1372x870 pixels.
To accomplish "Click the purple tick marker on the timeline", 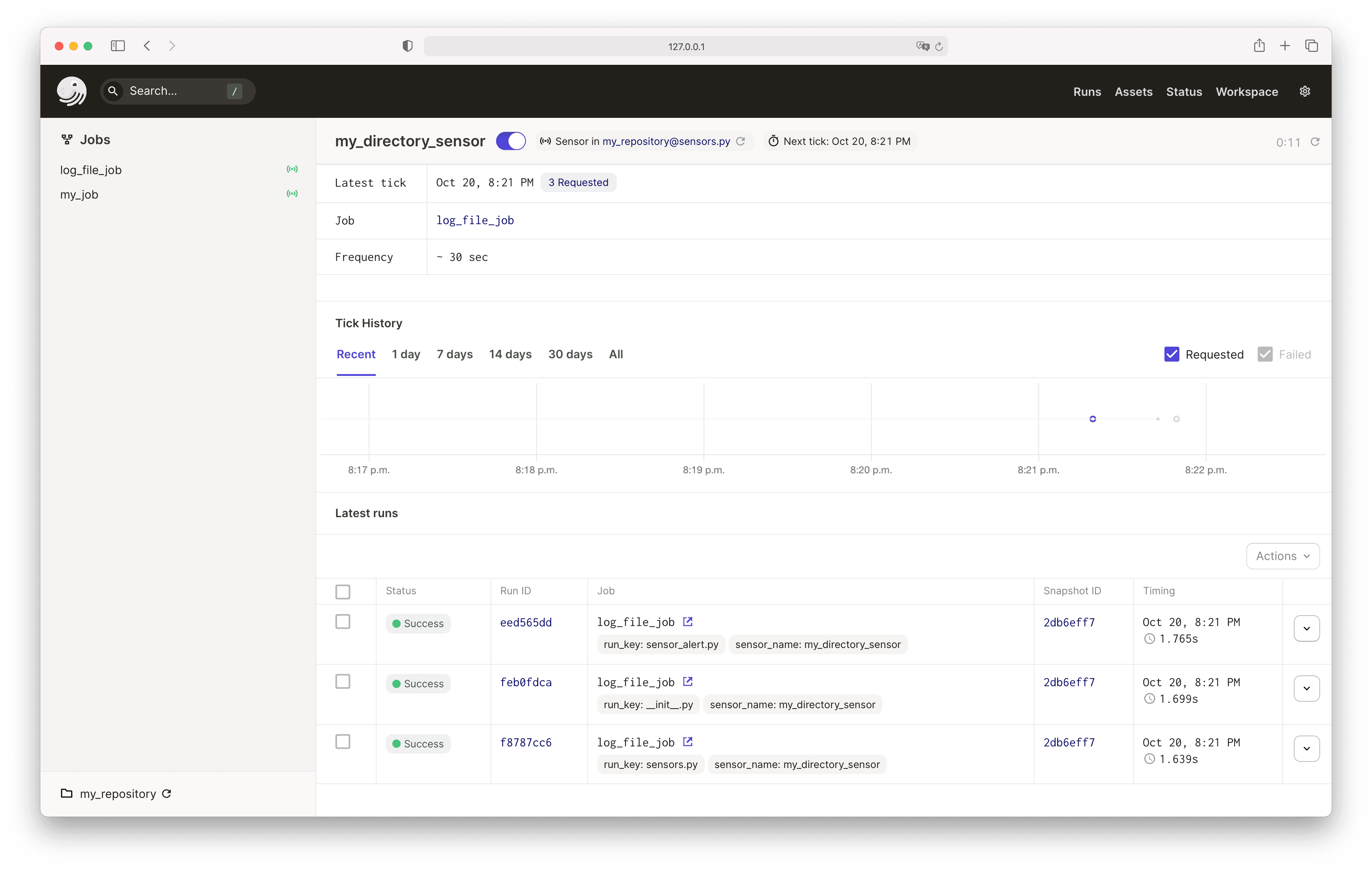I will [1092, 419].
